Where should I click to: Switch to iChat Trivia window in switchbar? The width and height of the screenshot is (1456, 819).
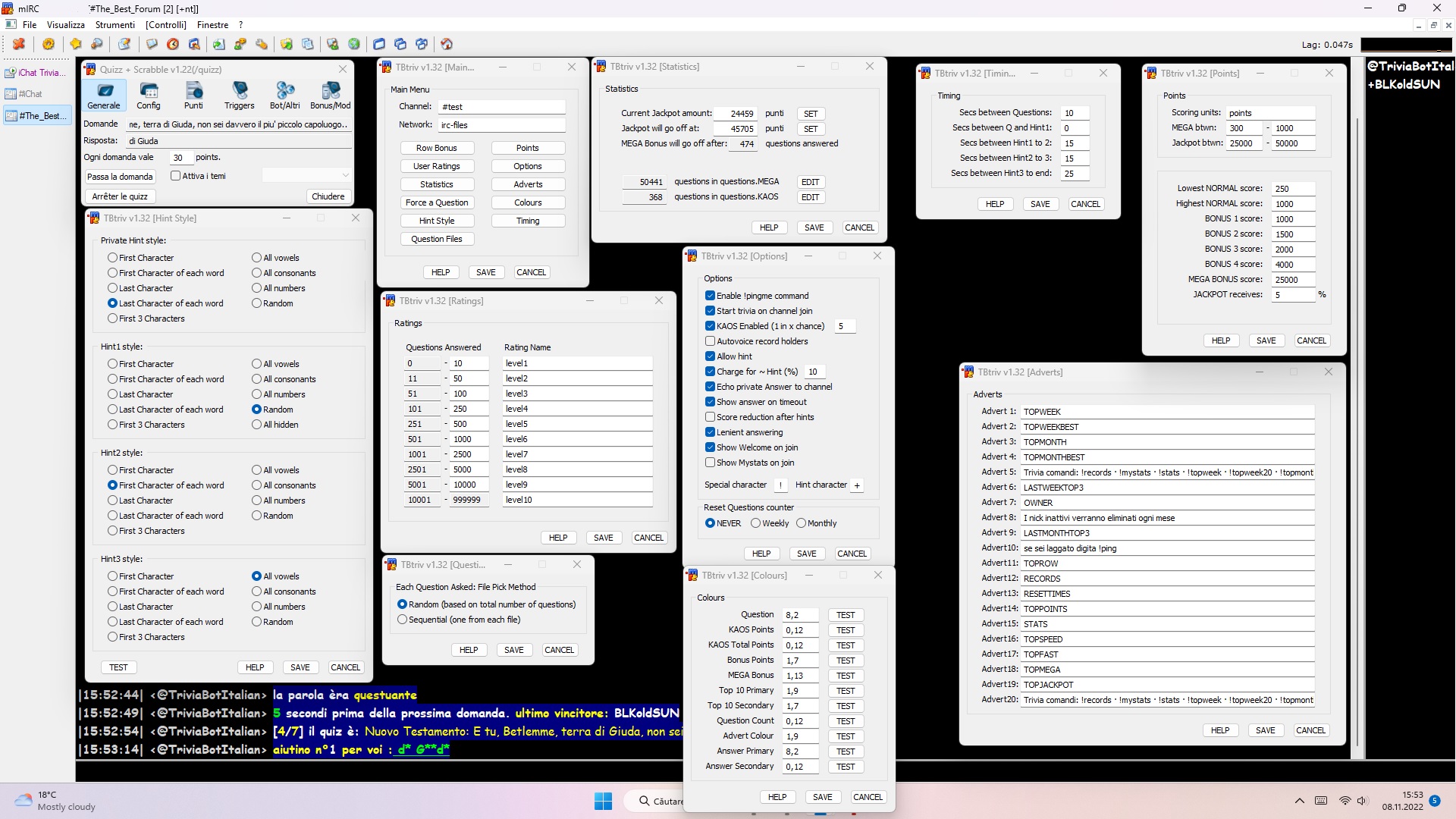pos(36,73)
